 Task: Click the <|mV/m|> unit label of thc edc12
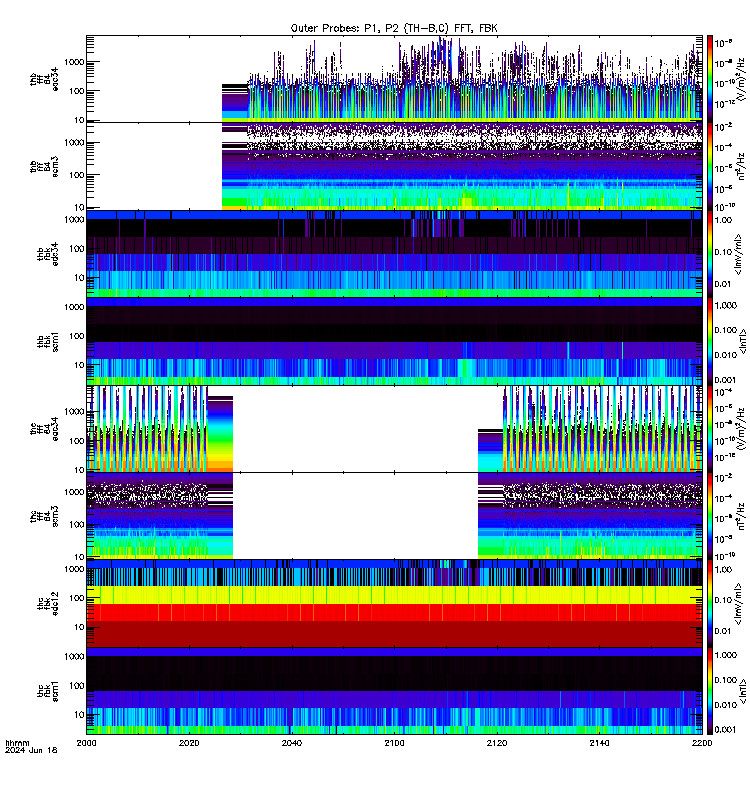click(x=738, y=604)
